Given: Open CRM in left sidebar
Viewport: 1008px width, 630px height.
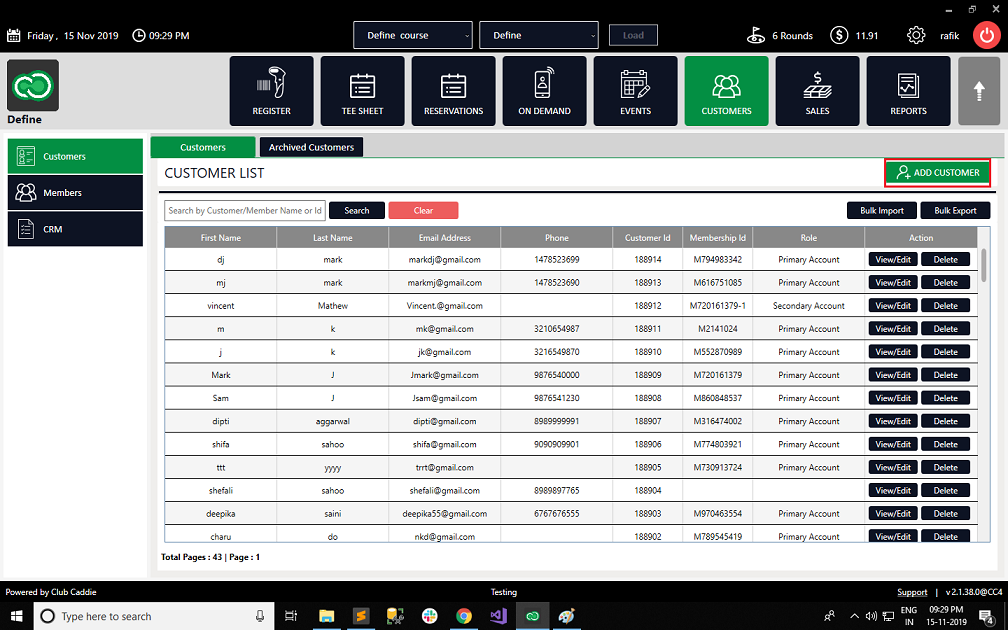Looking at the screenshot, I should click(75, 229).
